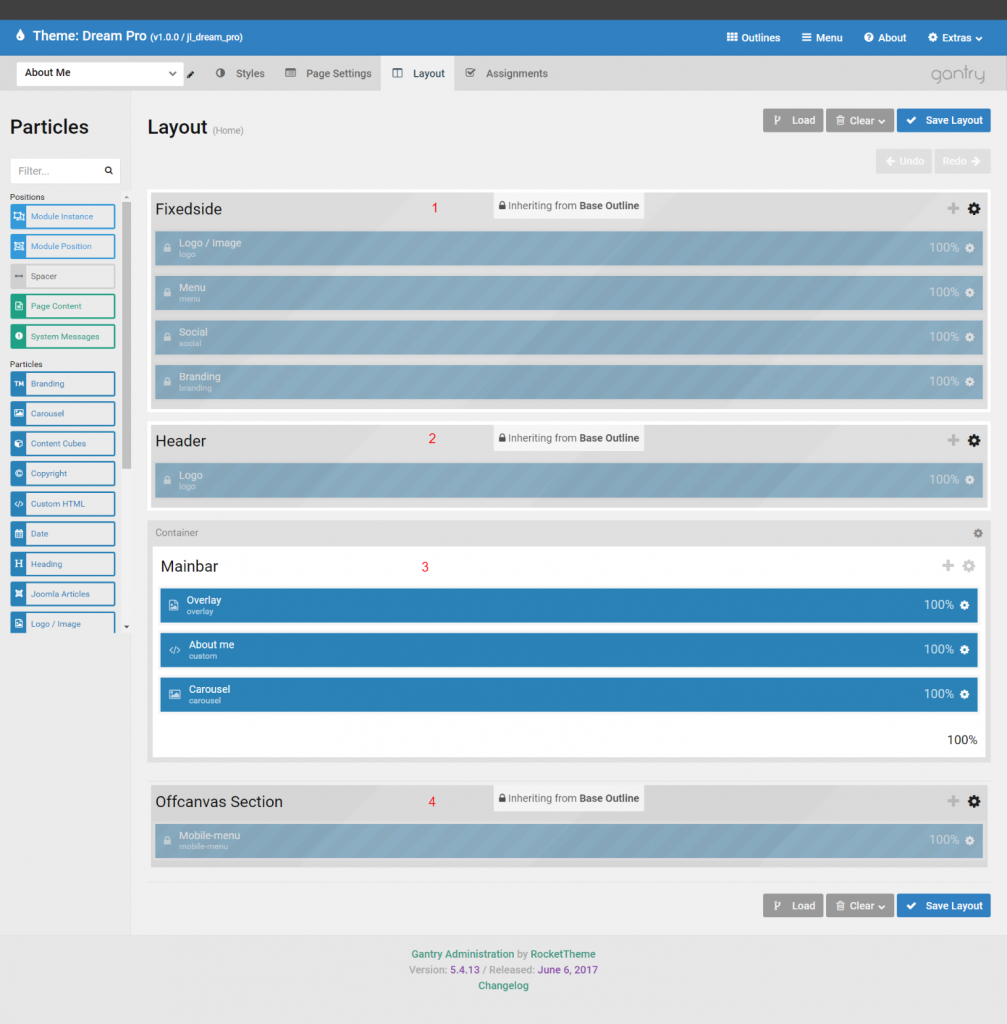This screenshot has width=1007, height=1024.
Task: Click the pencil icon beside the About Me selector
Action: pyautogui.click(x=193, y=73)
